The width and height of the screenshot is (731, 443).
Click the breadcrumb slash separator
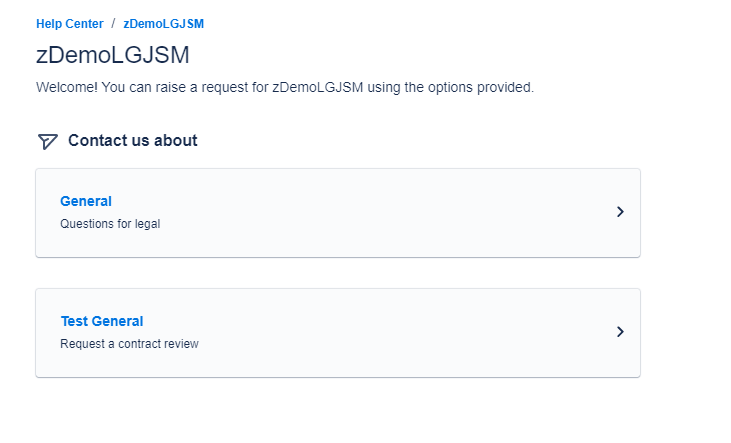[113, 23]
